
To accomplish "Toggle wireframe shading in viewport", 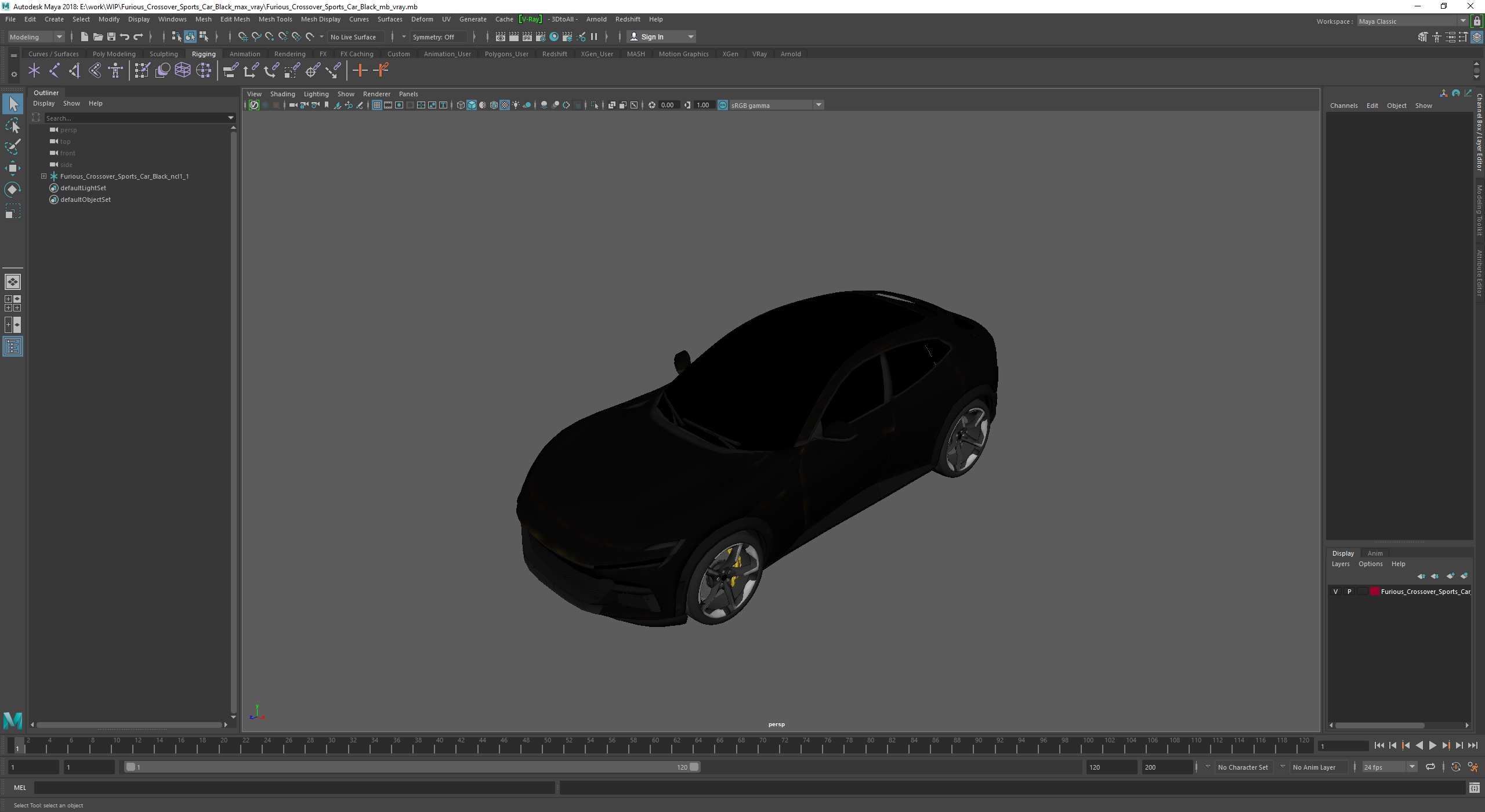I will point(461,105).
